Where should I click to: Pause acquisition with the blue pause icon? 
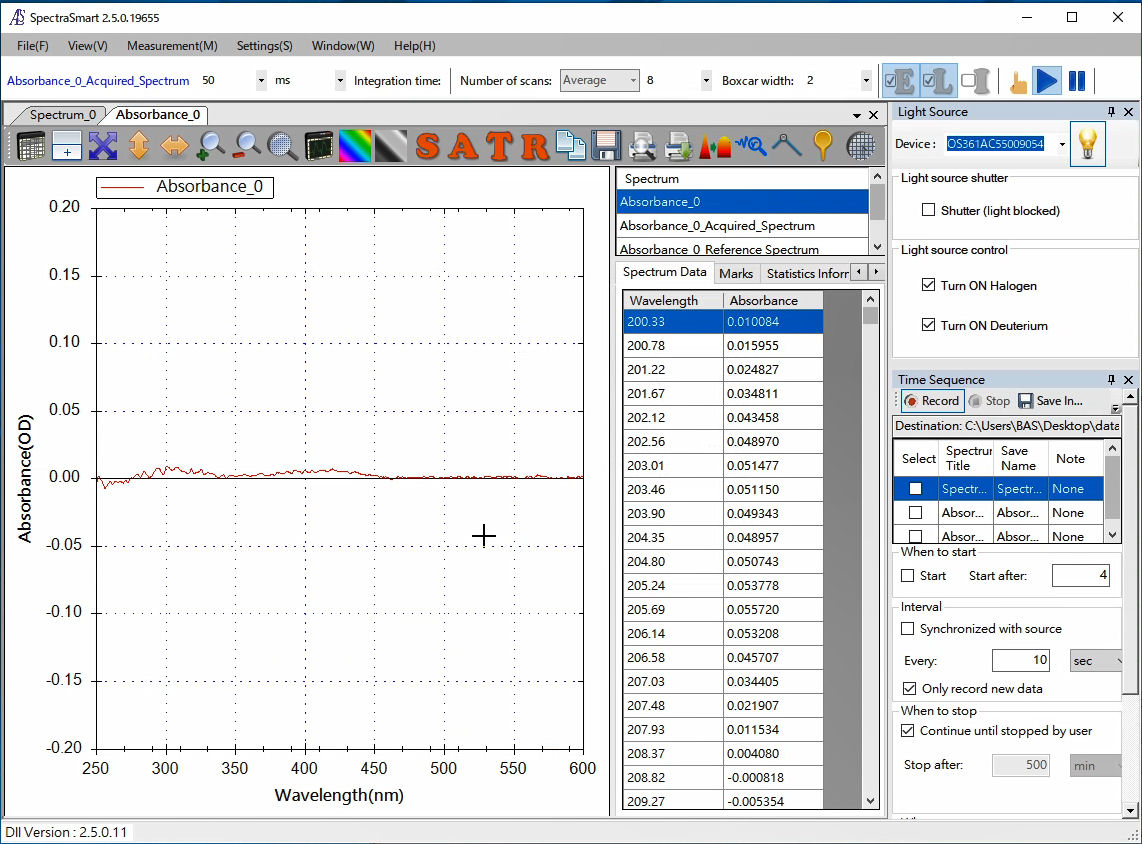[x=1077, y=81]
